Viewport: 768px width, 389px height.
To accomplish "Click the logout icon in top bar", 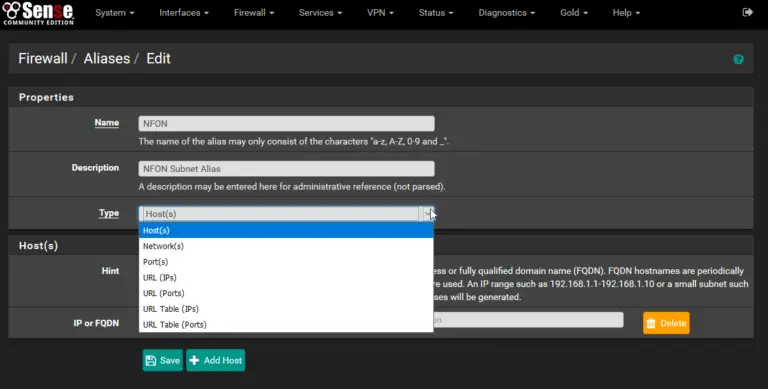I will coord(747,12).
